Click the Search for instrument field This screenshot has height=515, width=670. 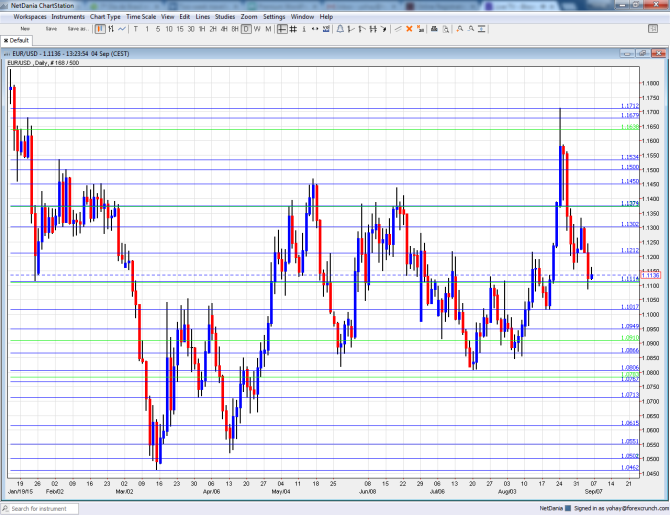pyautogui.click(x=40, y=509)
